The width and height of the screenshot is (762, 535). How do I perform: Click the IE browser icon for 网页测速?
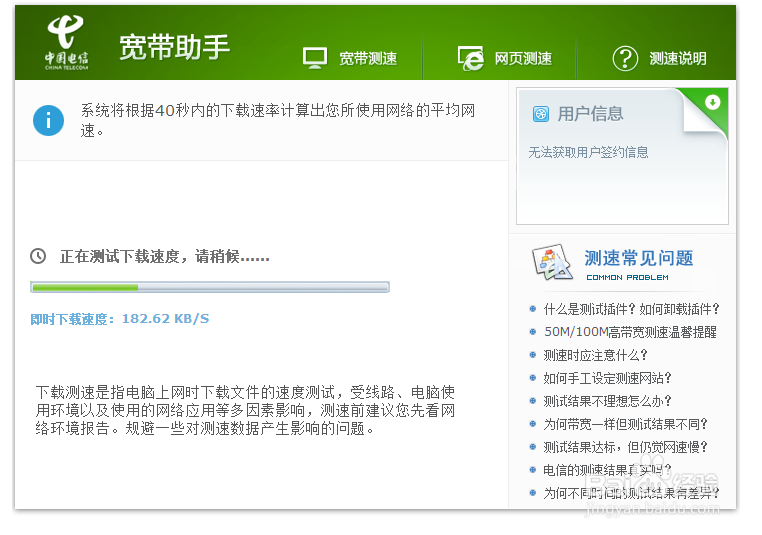tap(470, 58)
